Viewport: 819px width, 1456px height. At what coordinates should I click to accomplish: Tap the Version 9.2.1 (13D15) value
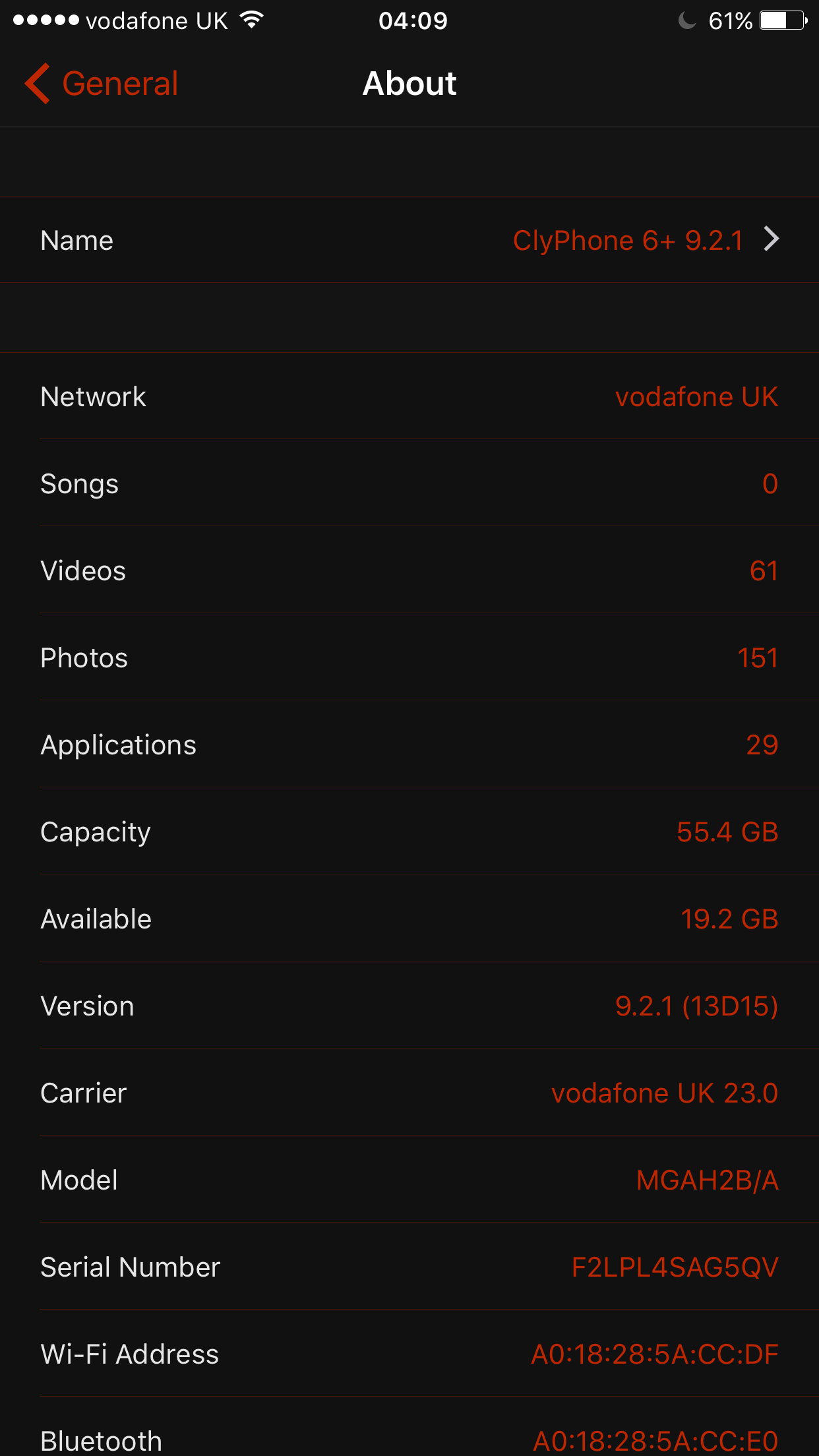click(x=696, y=1006)
